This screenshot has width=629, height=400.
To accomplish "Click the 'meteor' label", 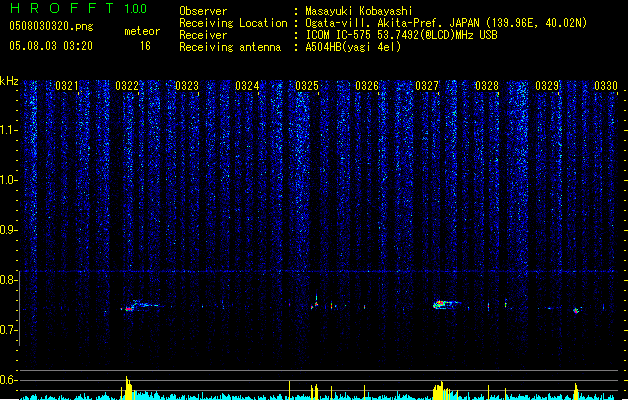I will 142,31.
